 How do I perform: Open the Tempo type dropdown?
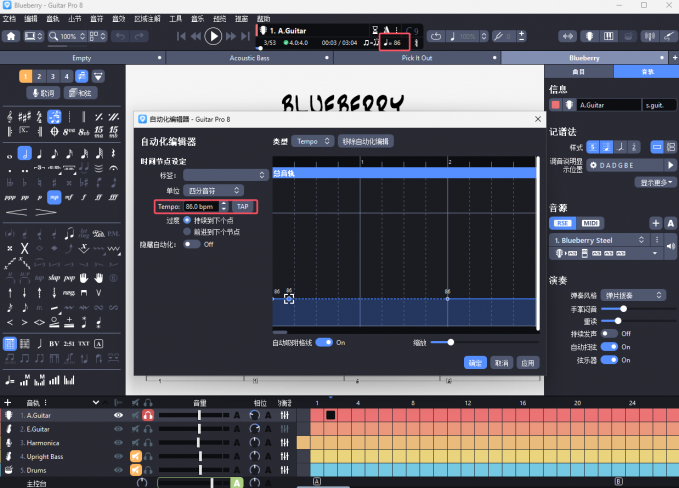tap(313, 142)
